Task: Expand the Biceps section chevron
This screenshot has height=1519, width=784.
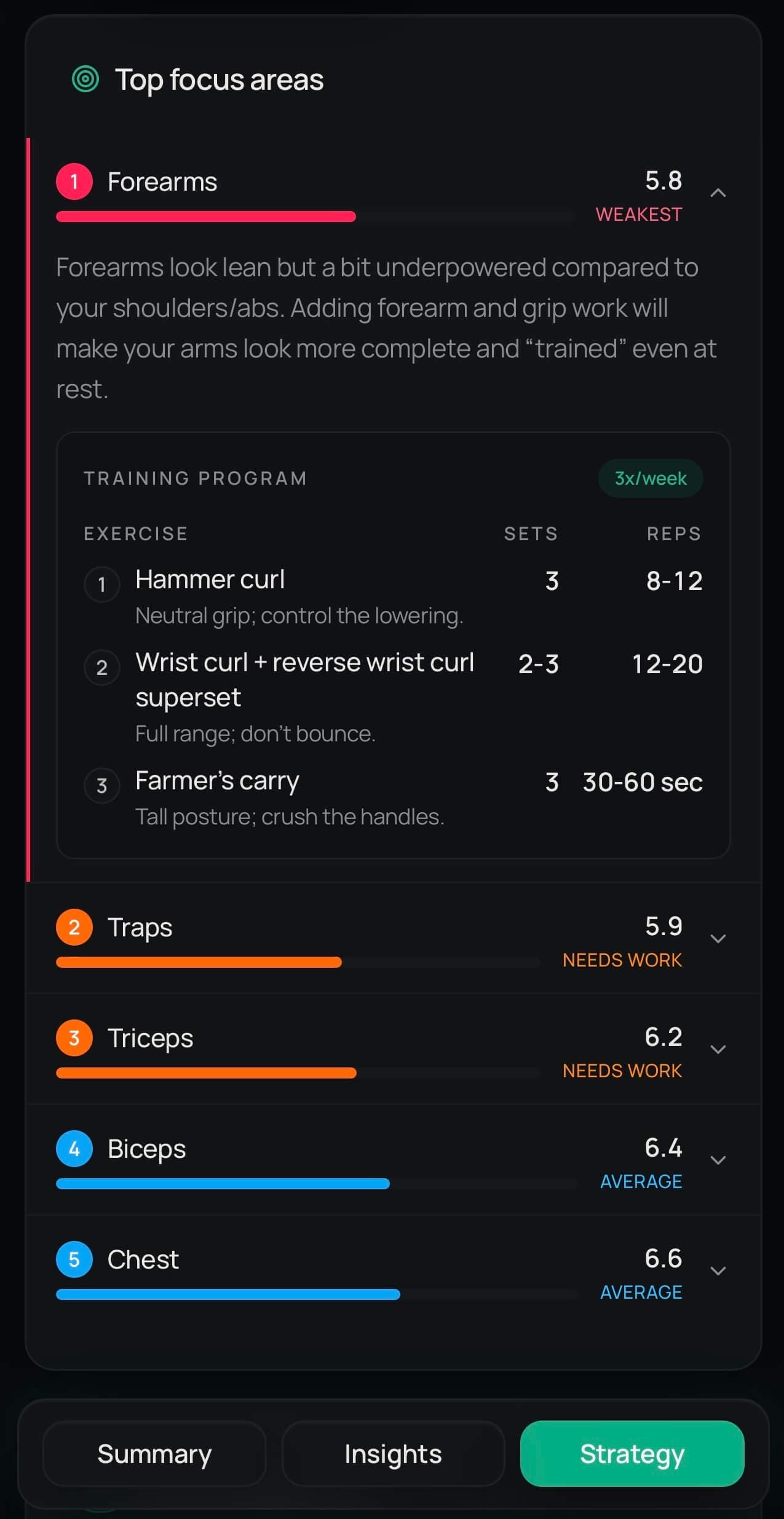Action: tap(718, 1160)
